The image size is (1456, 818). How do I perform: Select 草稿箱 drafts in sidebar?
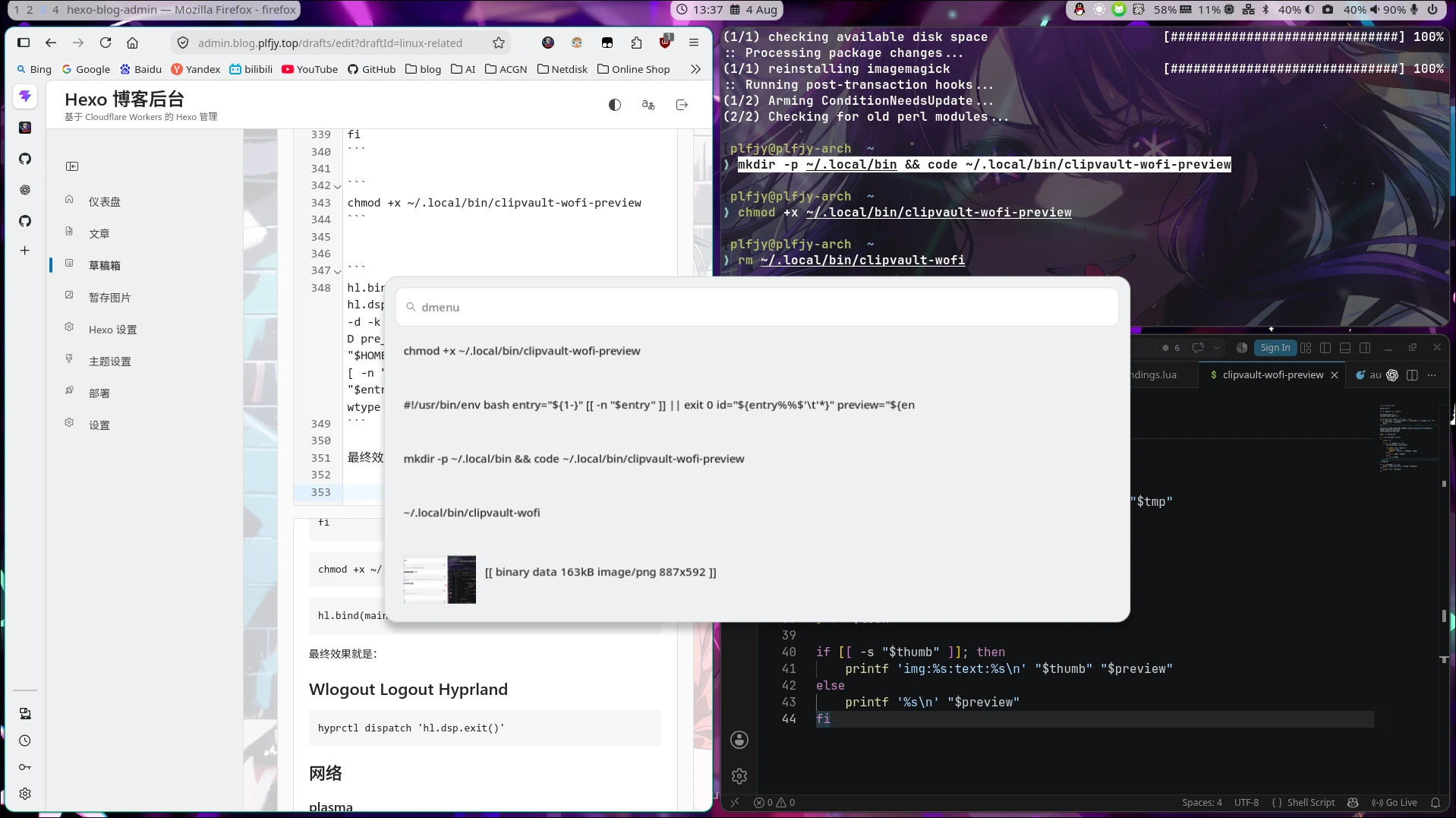click(x=105, y=265)
